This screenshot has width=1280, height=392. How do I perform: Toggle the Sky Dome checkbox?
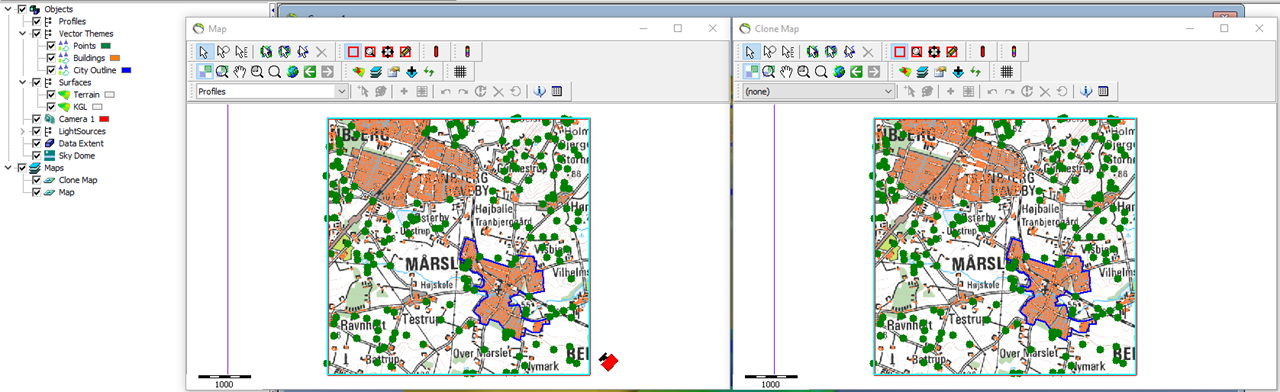coord(37,155)
